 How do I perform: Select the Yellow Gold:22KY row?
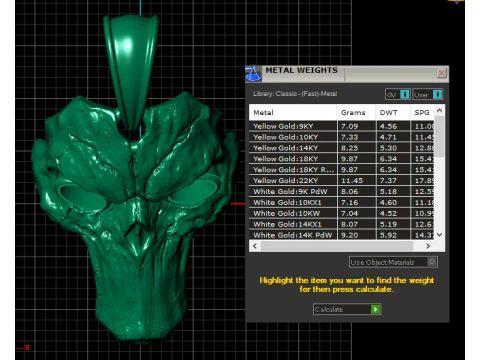342,181
